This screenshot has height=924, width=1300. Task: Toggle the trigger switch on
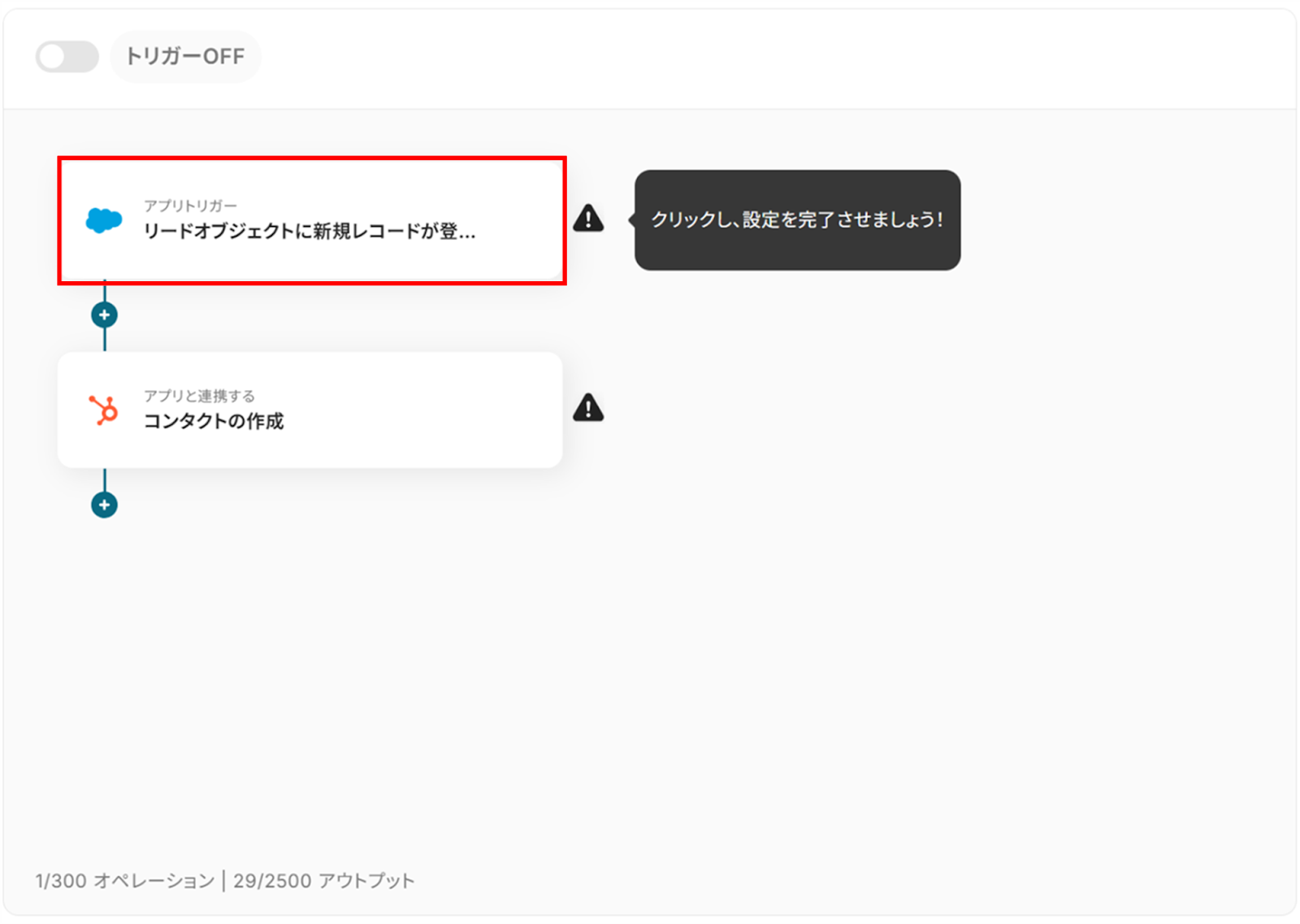[x=67, y=57]
